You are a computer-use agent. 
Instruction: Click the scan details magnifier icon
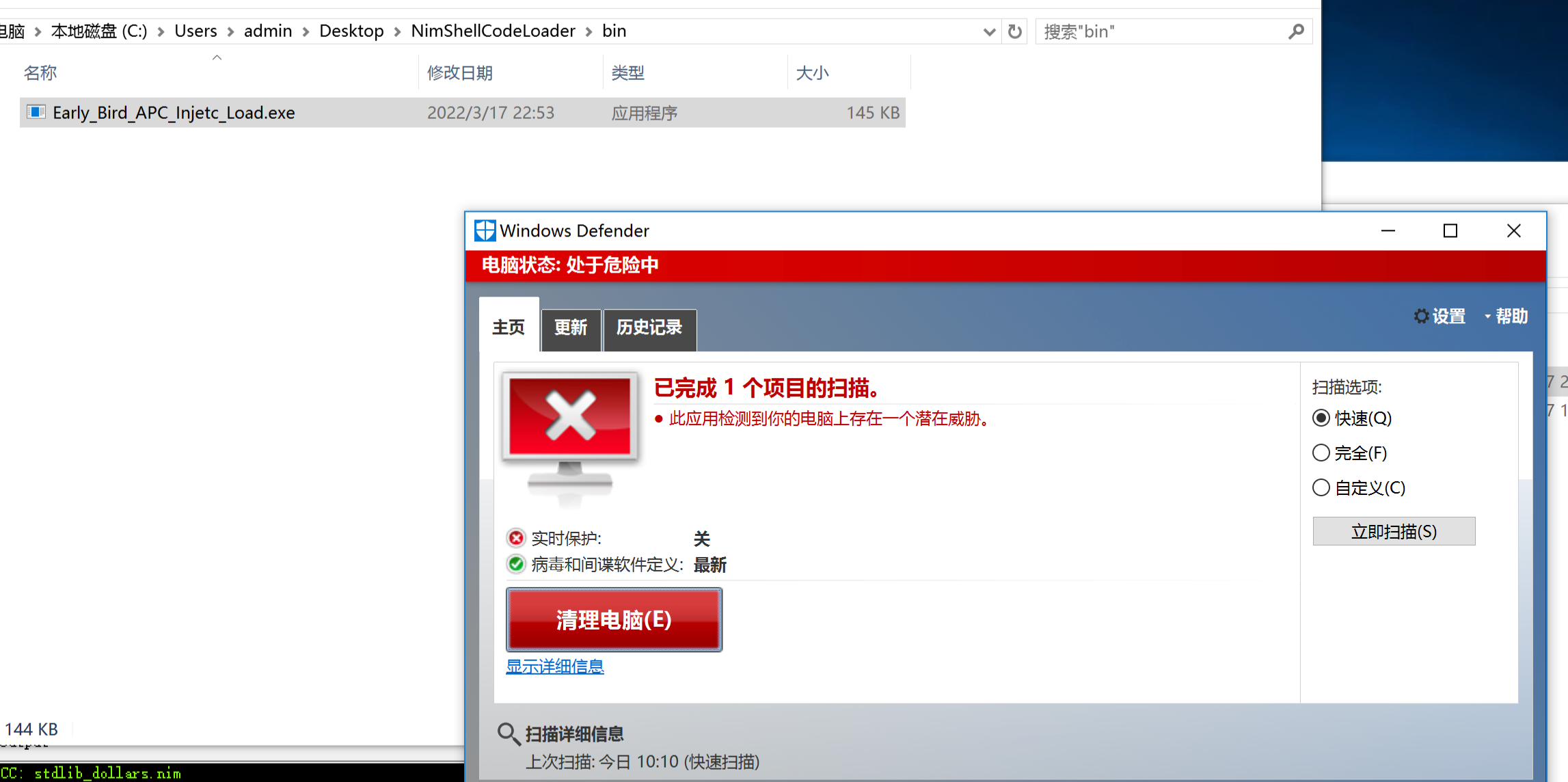click(508, 733)
